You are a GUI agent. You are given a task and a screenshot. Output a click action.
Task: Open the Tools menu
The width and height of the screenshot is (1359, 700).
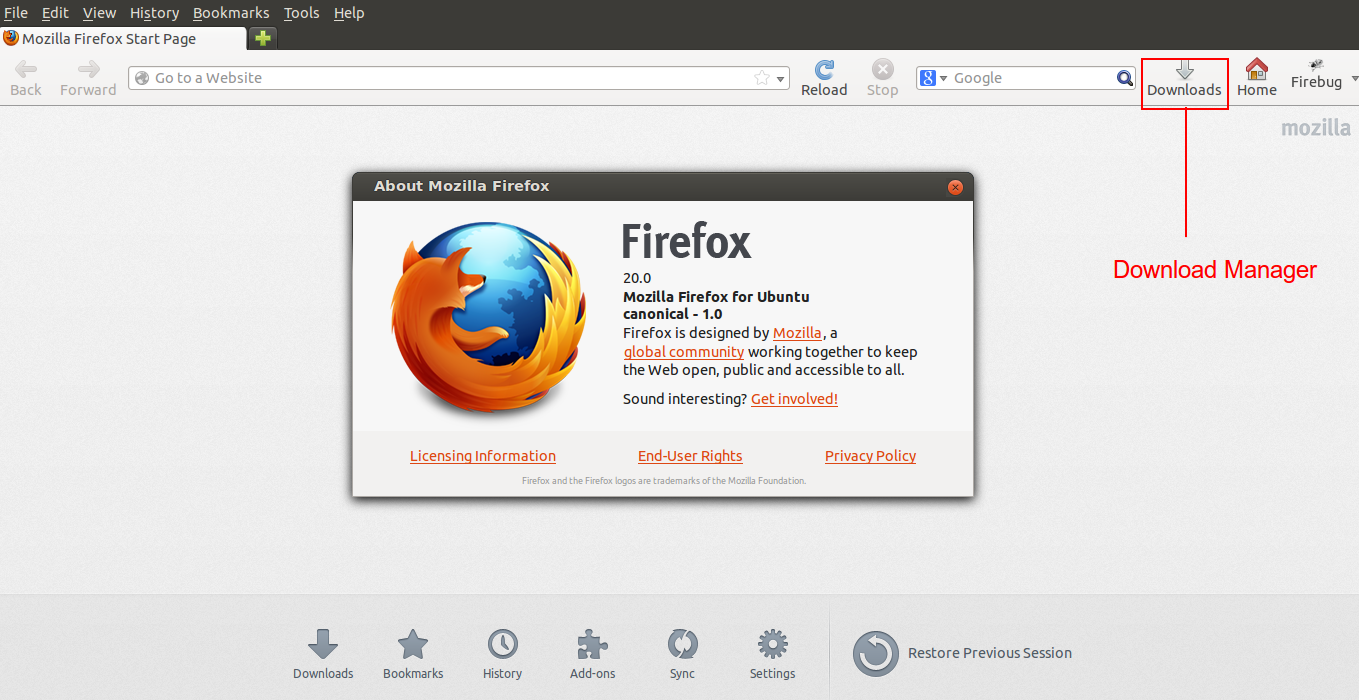[302, 13]
